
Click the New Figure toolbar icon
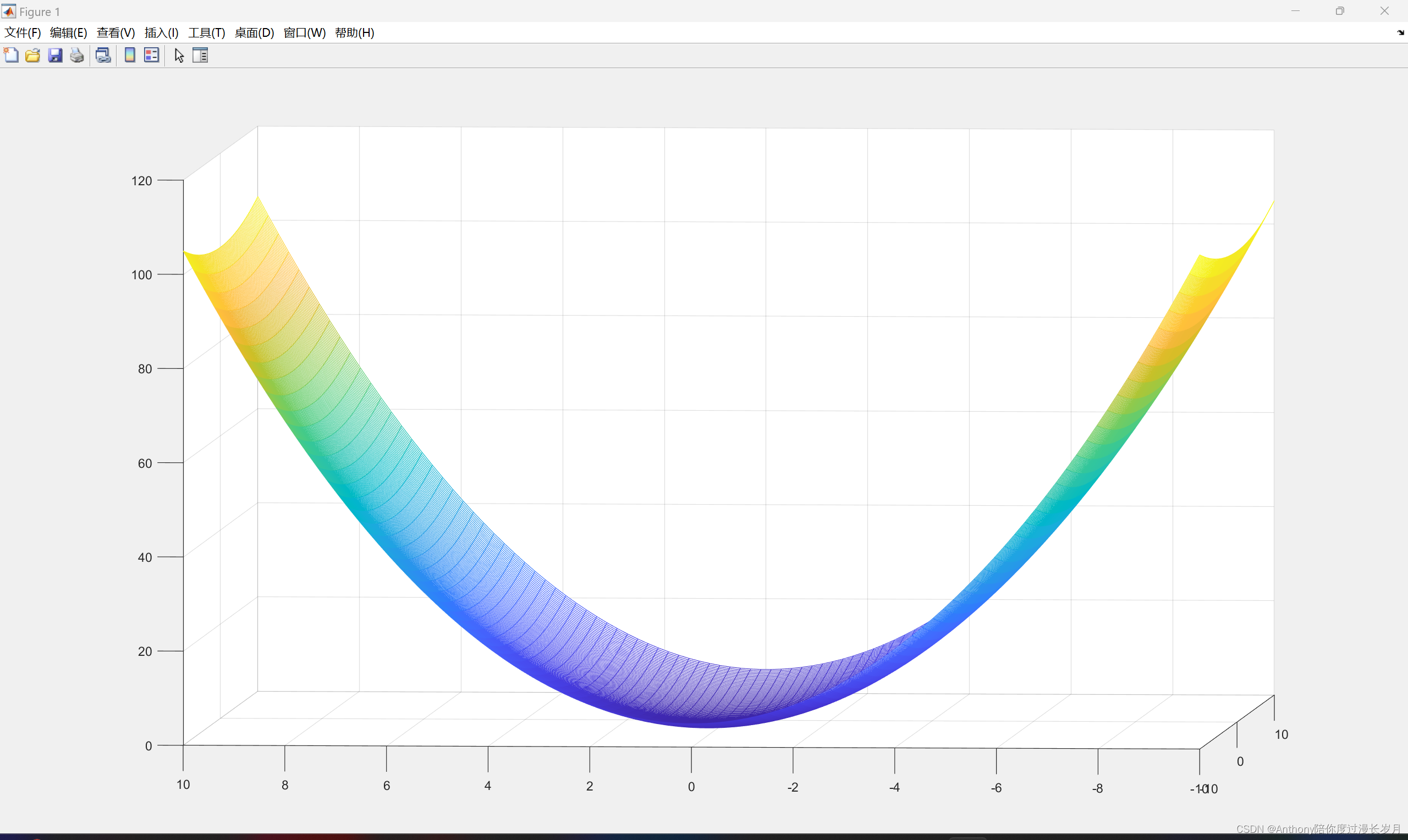pyautogui.click(x=12, y=56)
